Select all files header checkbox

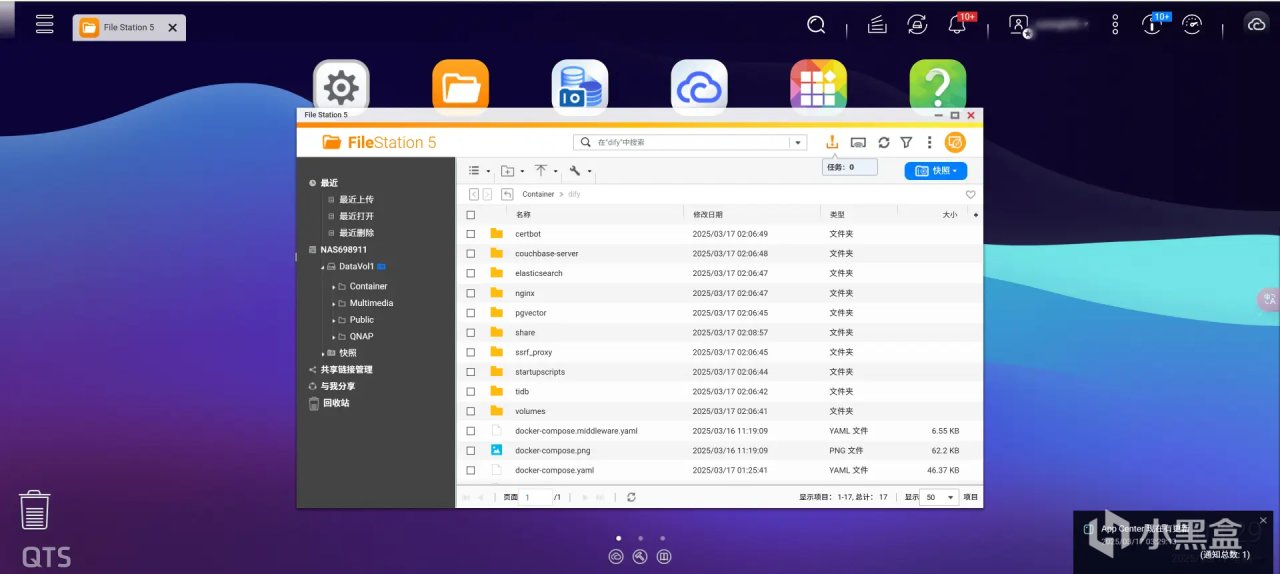click(x=470, y=214)
